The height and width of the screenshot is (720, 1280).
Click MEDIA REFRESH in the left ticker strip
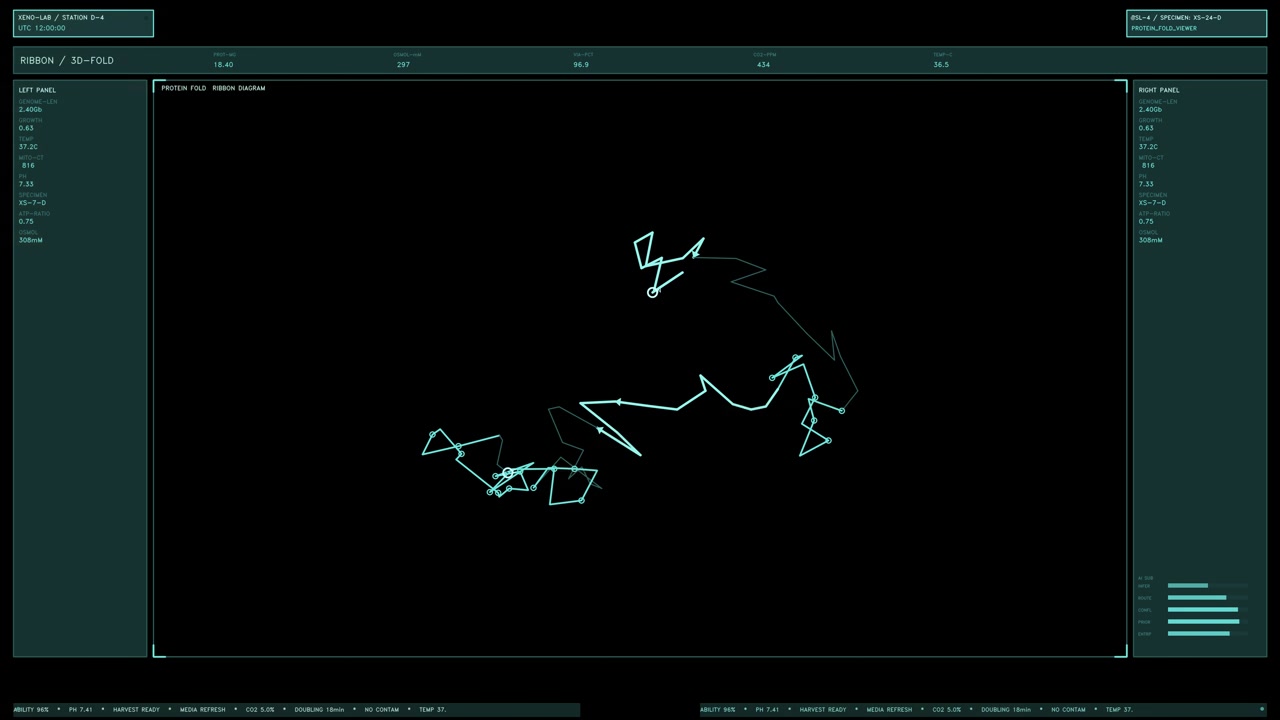point(203,710)
